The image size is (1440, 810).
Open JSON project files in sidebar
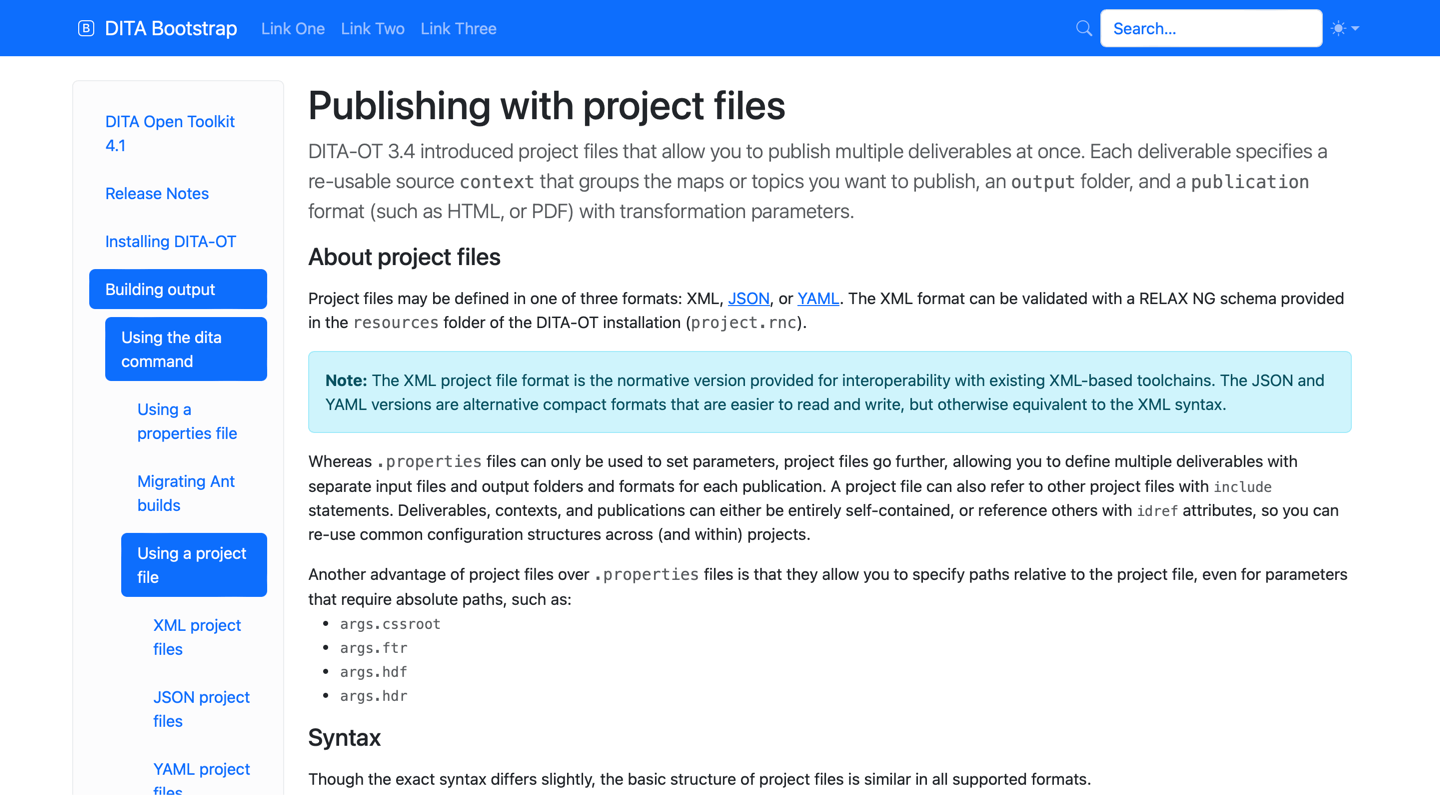[x=201, y=709]
